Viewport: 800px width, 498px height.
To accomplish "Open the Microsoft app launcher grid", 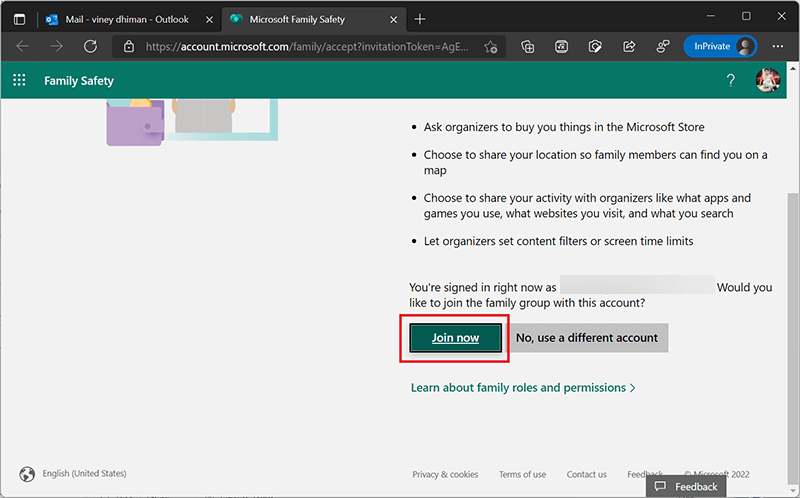I will pyautogui.click(x=19, y=80).
